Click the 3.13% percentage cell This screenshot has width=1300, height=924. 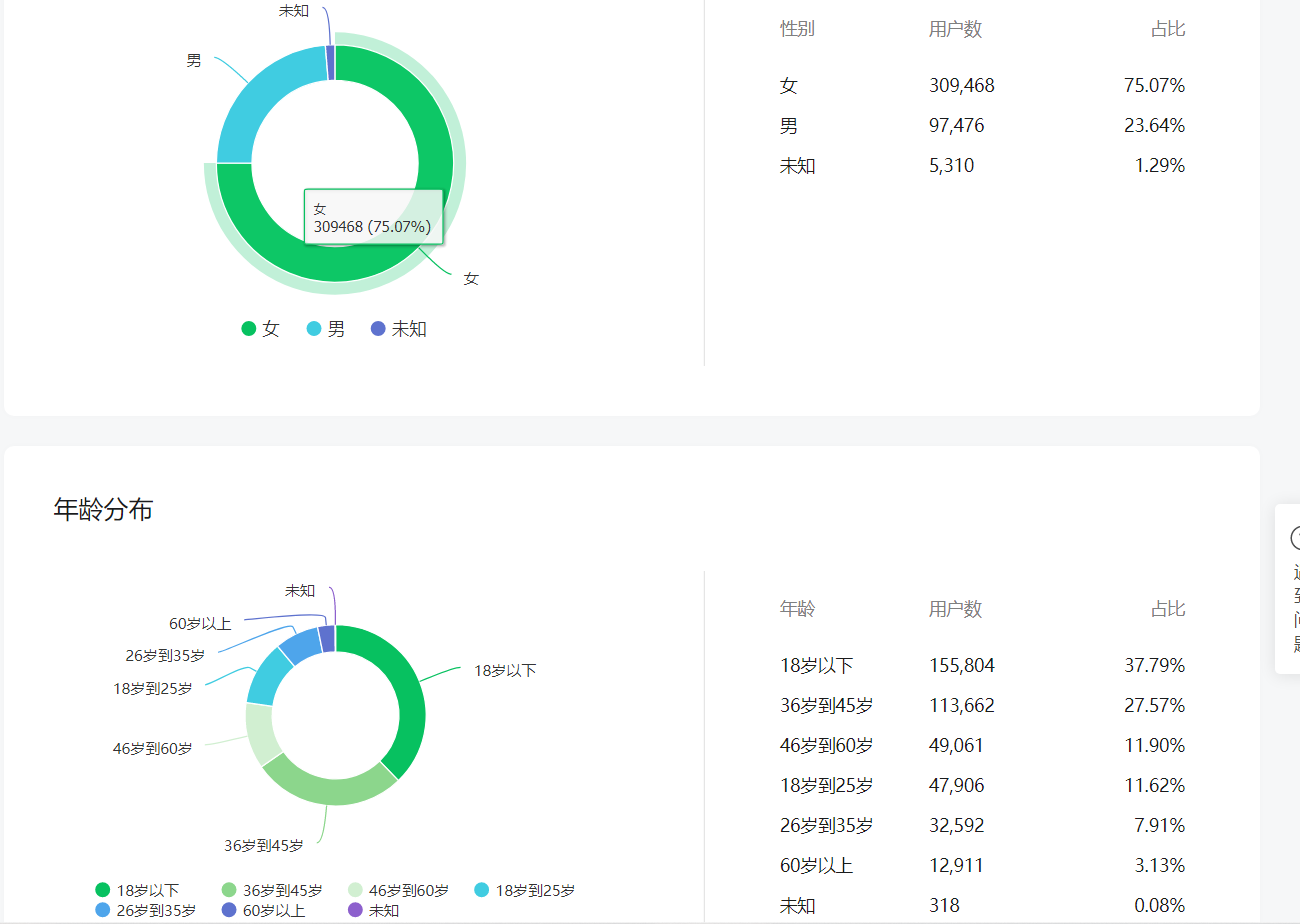[x=1160, y=866]
